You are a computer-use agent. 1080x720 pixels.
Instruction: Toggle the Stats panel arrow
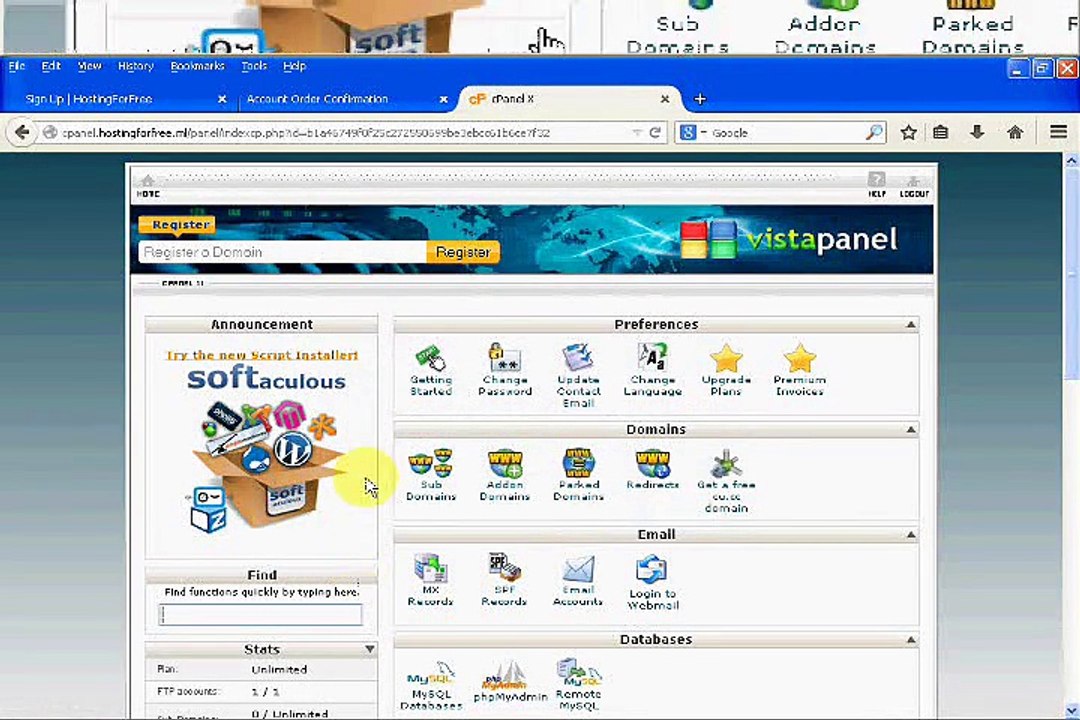[x=370, y=649]
